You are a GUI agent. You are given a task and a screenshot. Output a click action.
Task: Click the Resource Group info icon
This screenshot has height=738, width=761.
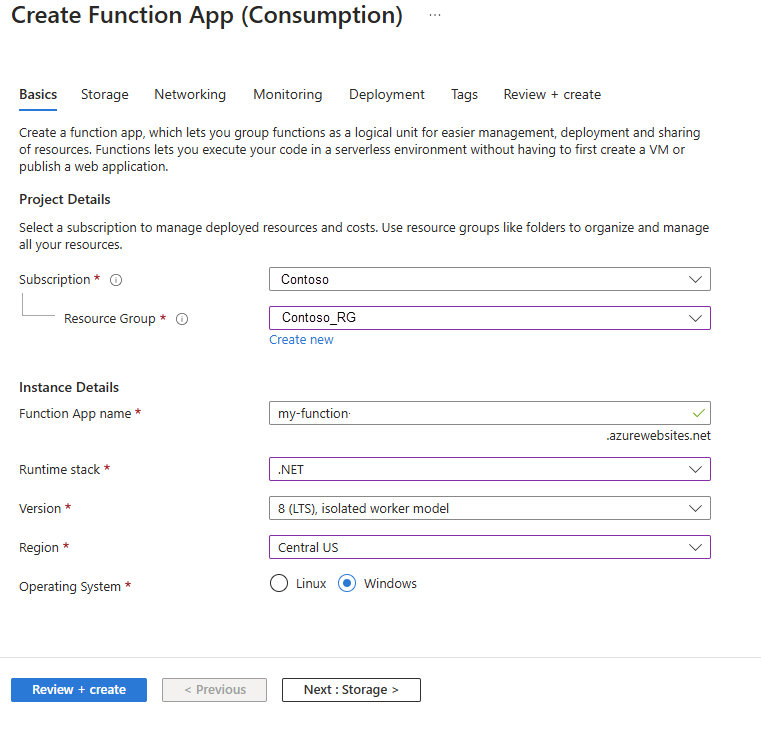click(182, 319)
